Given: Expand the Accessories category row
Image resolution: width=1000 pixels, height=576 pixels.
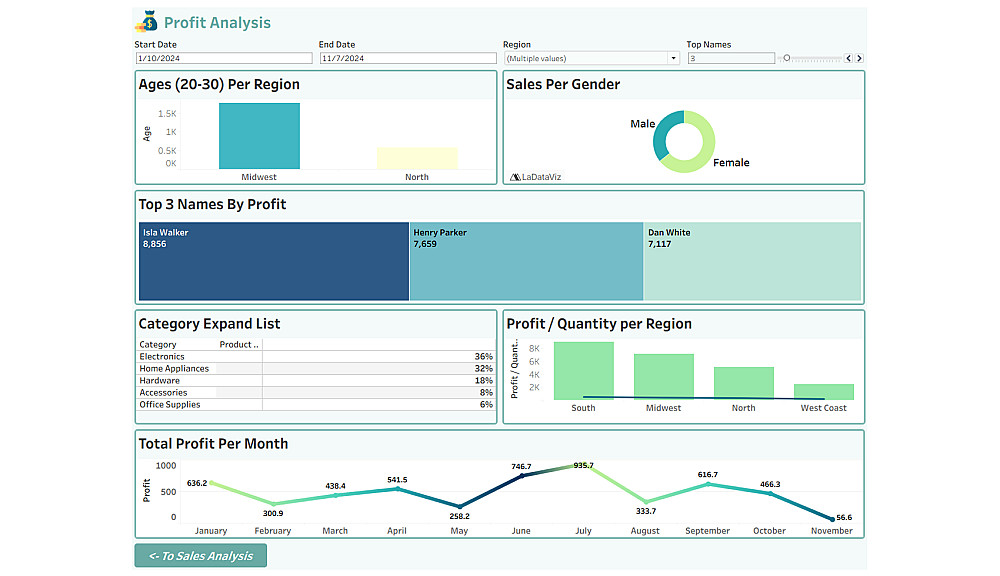Looking at the screenshot, I should click(163, 393).
